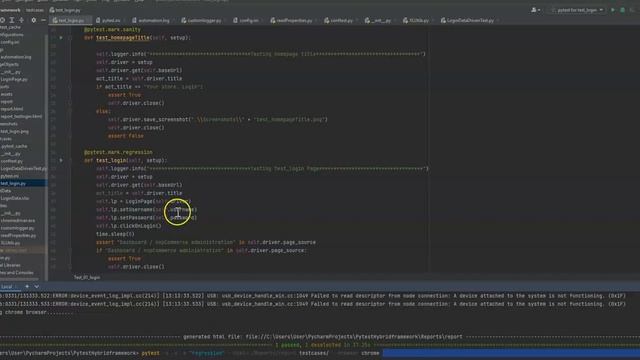Click the @pytest.mark.regression decorator line

118,152
